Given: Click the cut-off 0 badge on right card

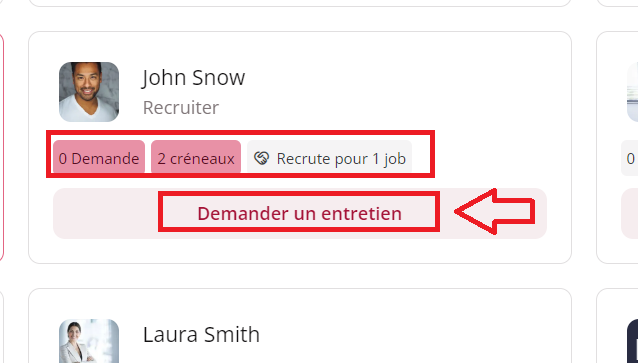Looking at the screenshot, I should [629, 158].
